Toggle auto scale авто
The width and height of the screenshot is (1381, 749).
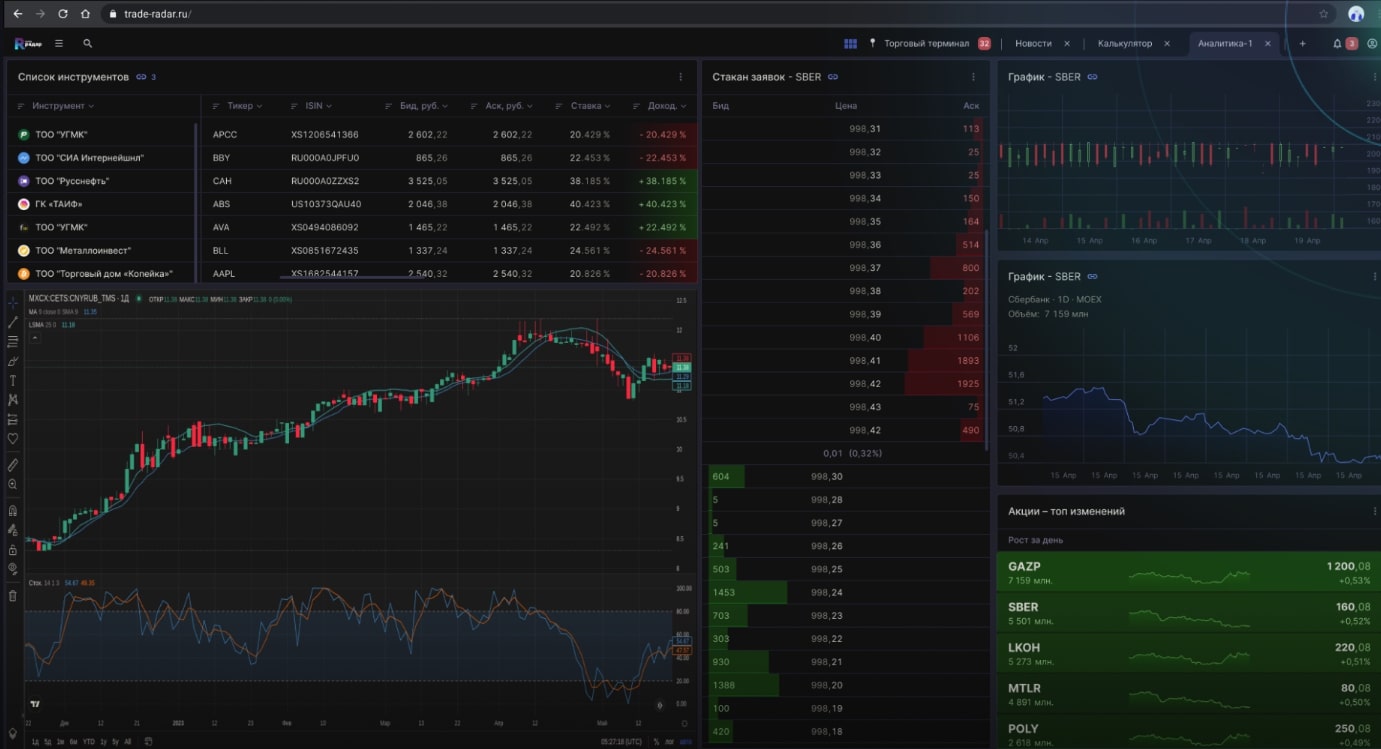click(685, 741)
